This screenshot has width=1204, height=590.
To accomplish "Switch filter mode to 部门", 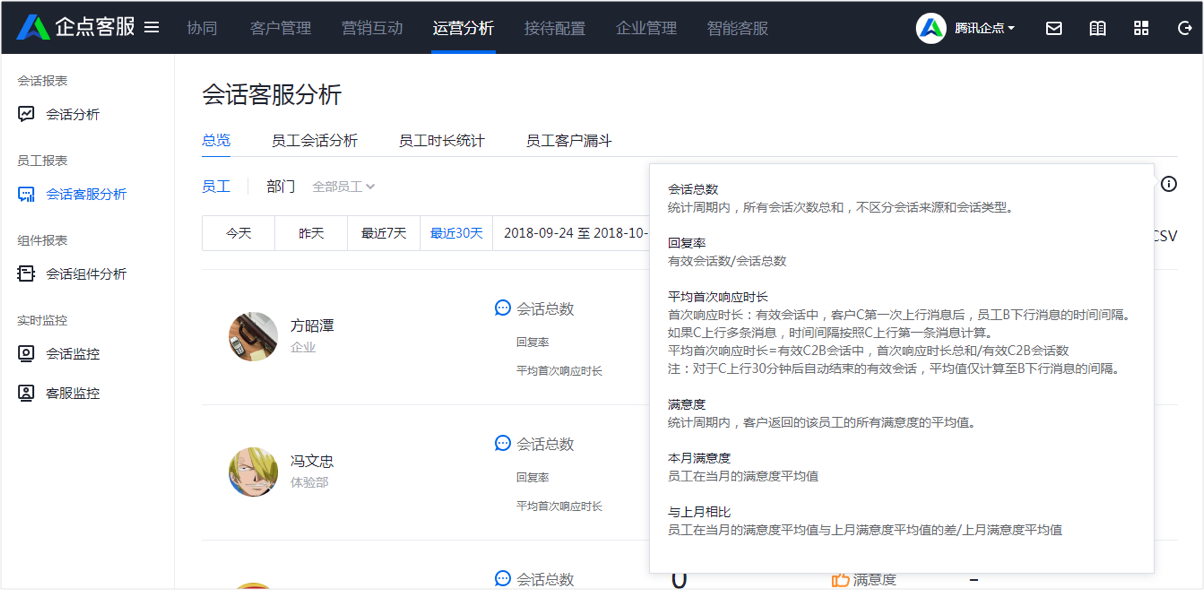I will pyautogui.click(x=281, y=187).
